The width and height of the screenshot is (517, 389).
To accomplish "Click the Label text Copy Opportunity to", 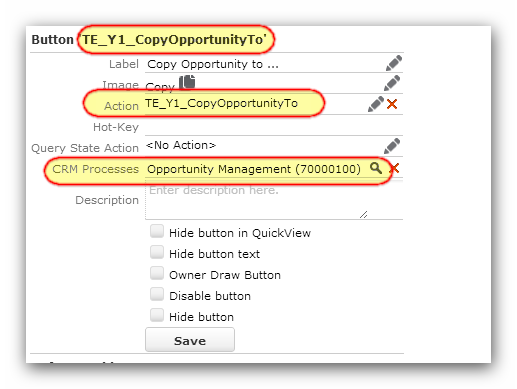I will pyautogui.click(x=213, y=64).
